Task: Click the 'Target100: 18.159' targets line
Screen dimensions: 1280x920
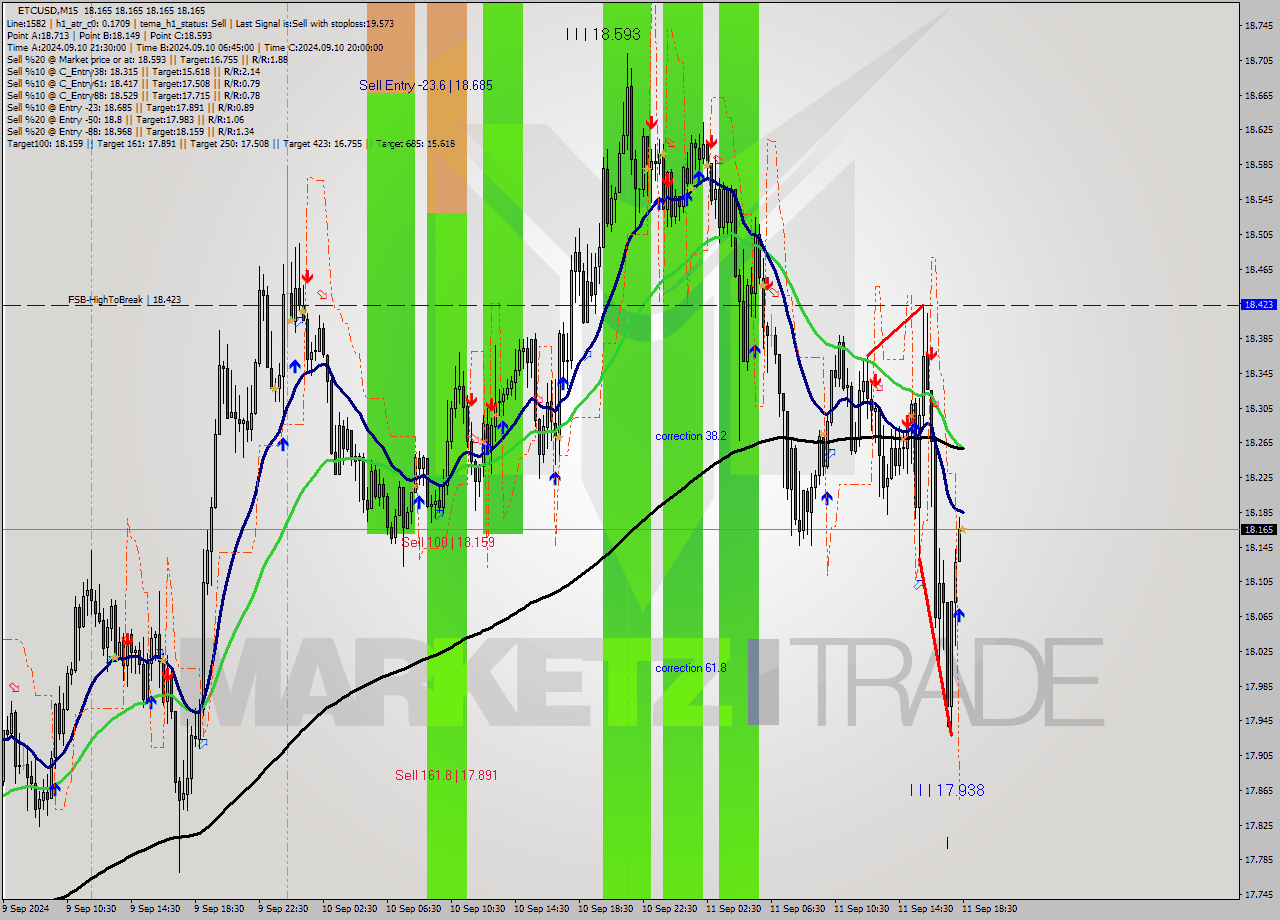Action: [x=231, y=143]
